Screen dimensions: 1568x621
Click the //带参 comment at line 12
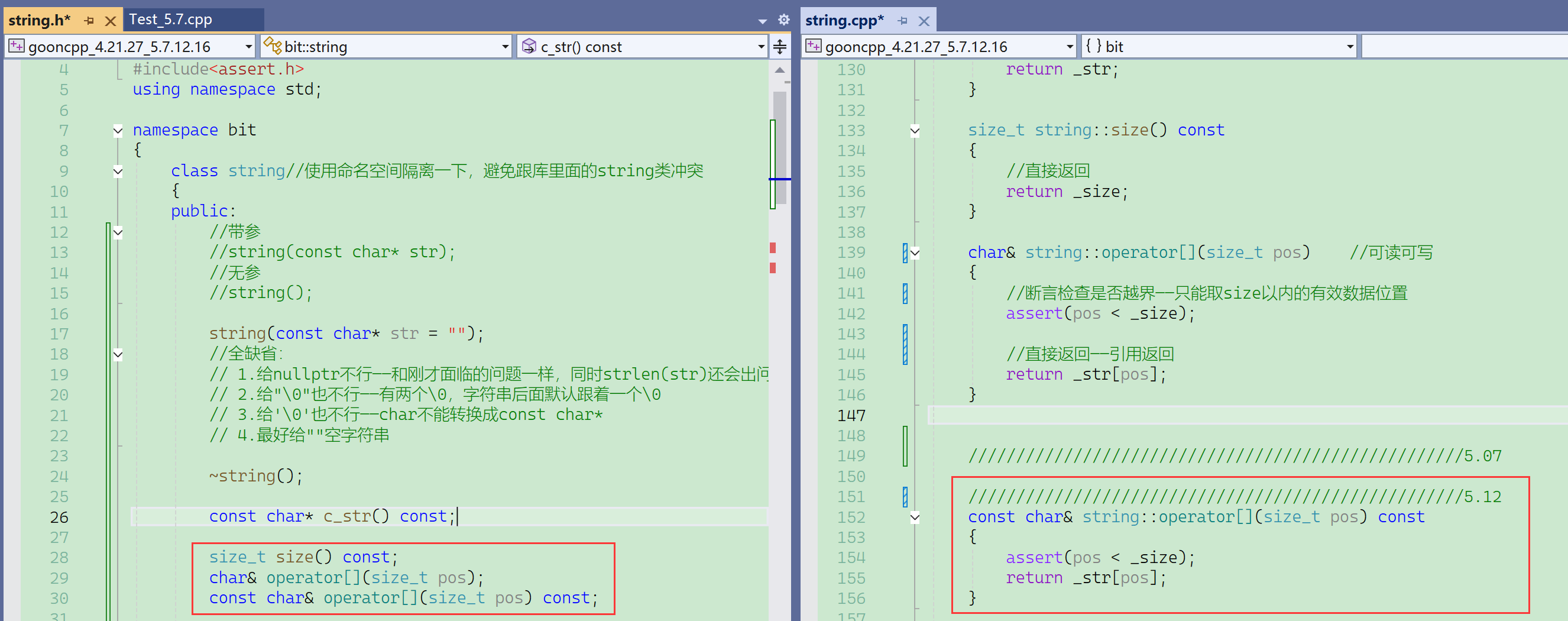pos(235,232)
